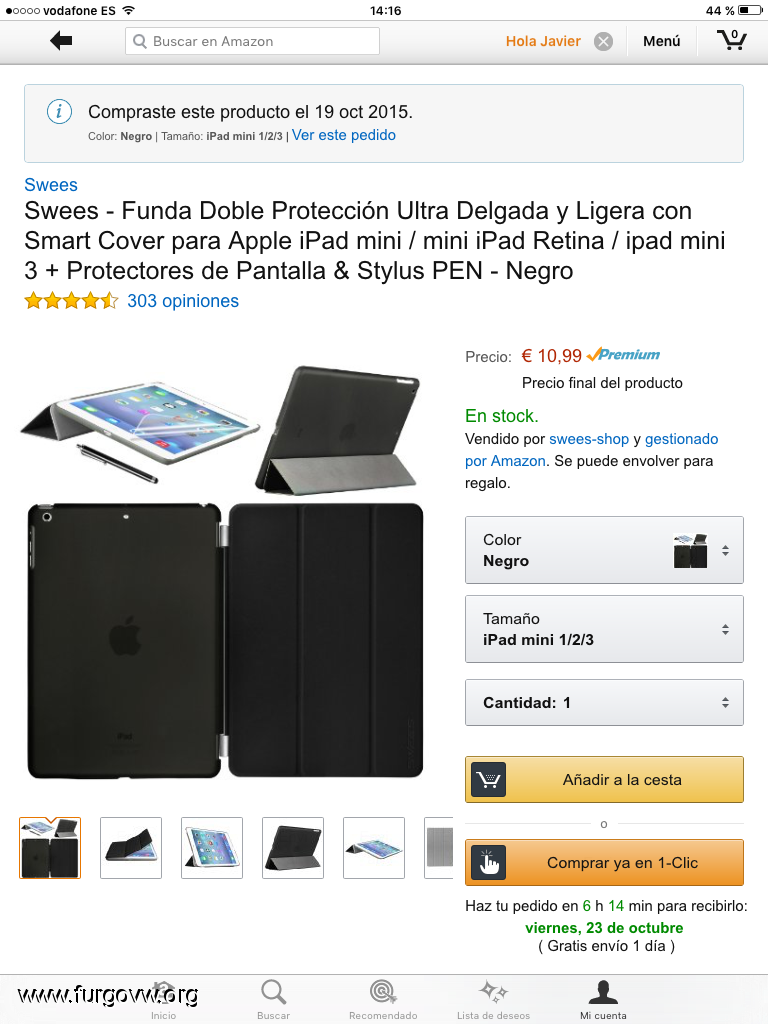Click the star rating icons
Viewport: 768px width, 1024px height.
click(x=71, y=301)
